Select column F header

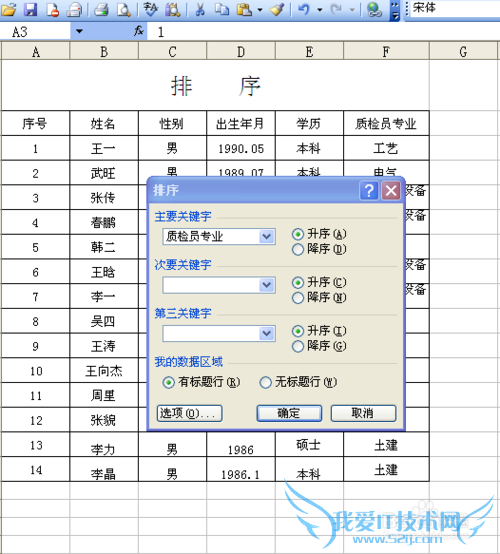click(x=386, y=52)
